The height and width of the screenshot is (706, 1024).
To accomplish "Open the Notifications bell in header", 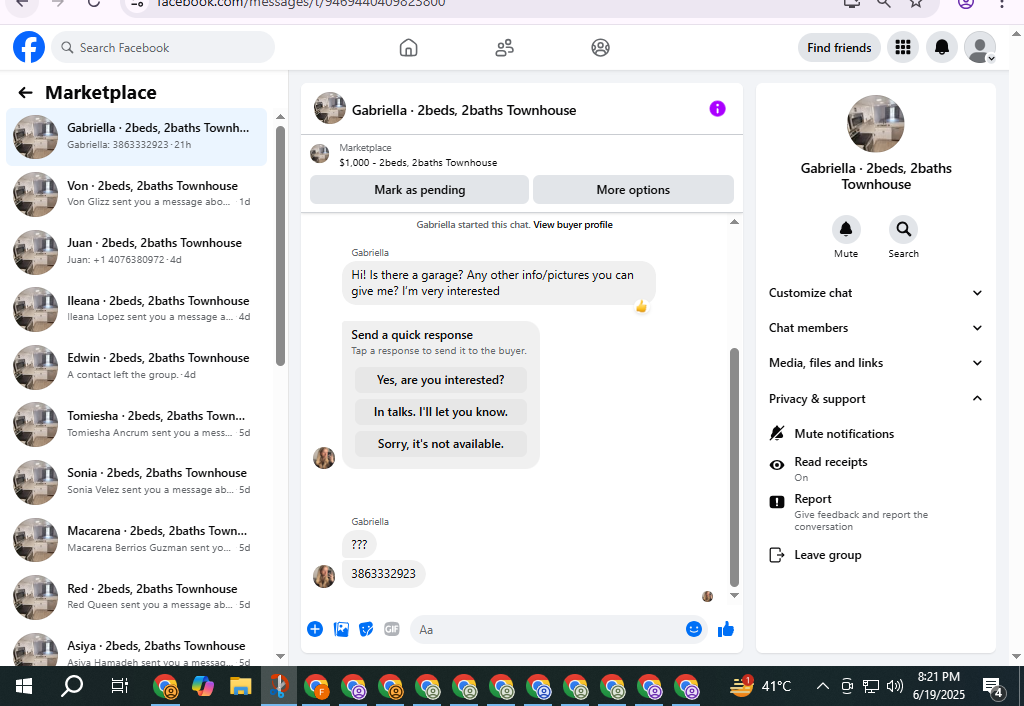I will 941,47.
